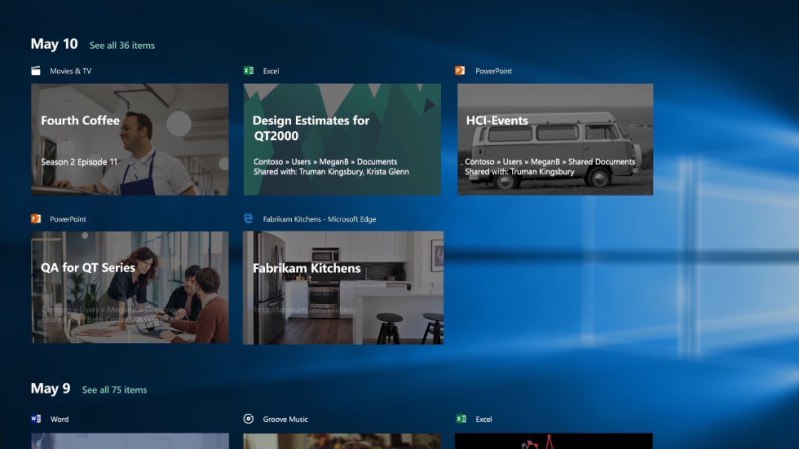Click the Movies & TV app label
The height and width of the screenshot is (449, 799).
click(70, 71)
